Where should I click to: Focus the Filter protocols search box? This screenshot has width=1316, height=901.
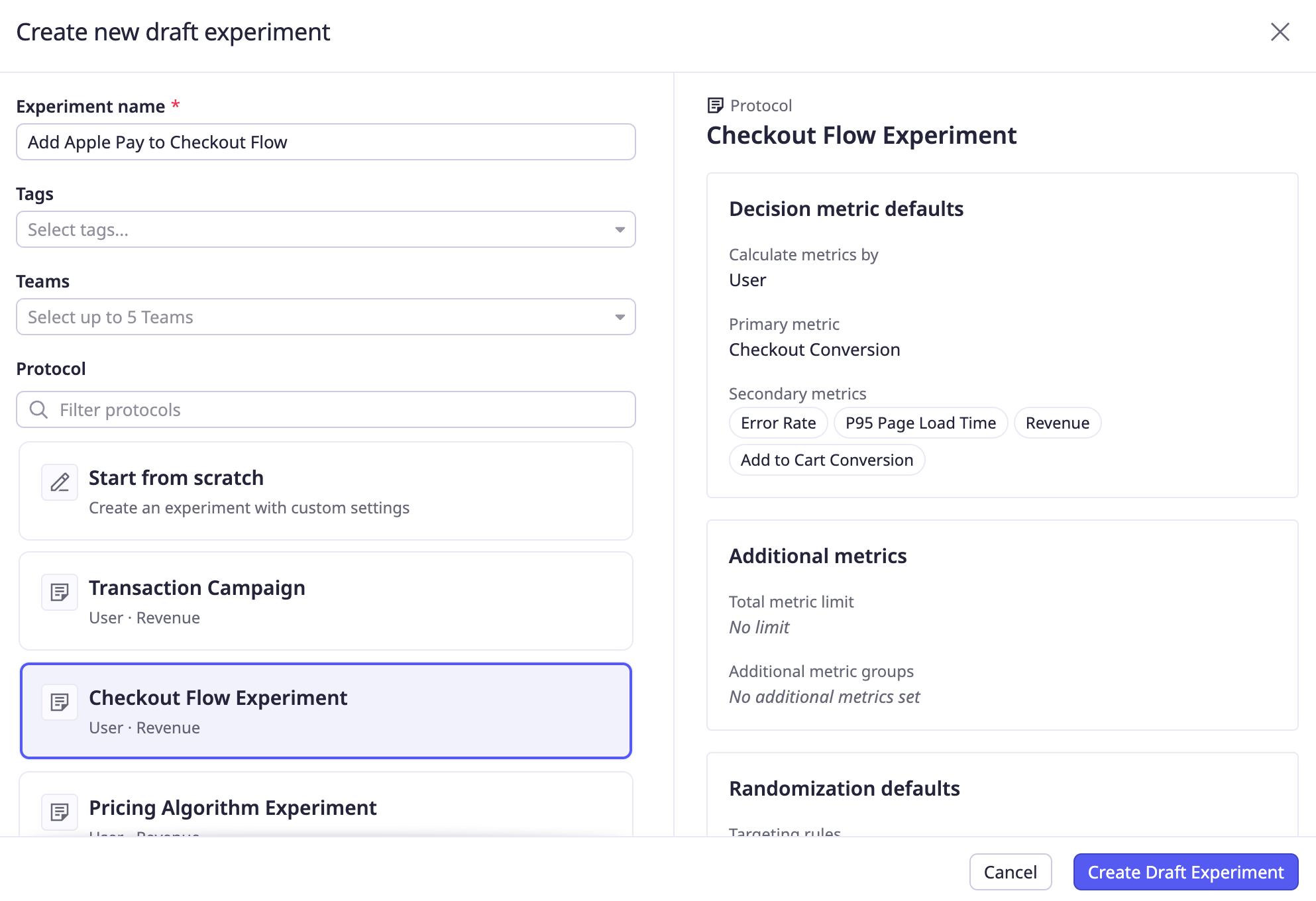tap(326, 409)
